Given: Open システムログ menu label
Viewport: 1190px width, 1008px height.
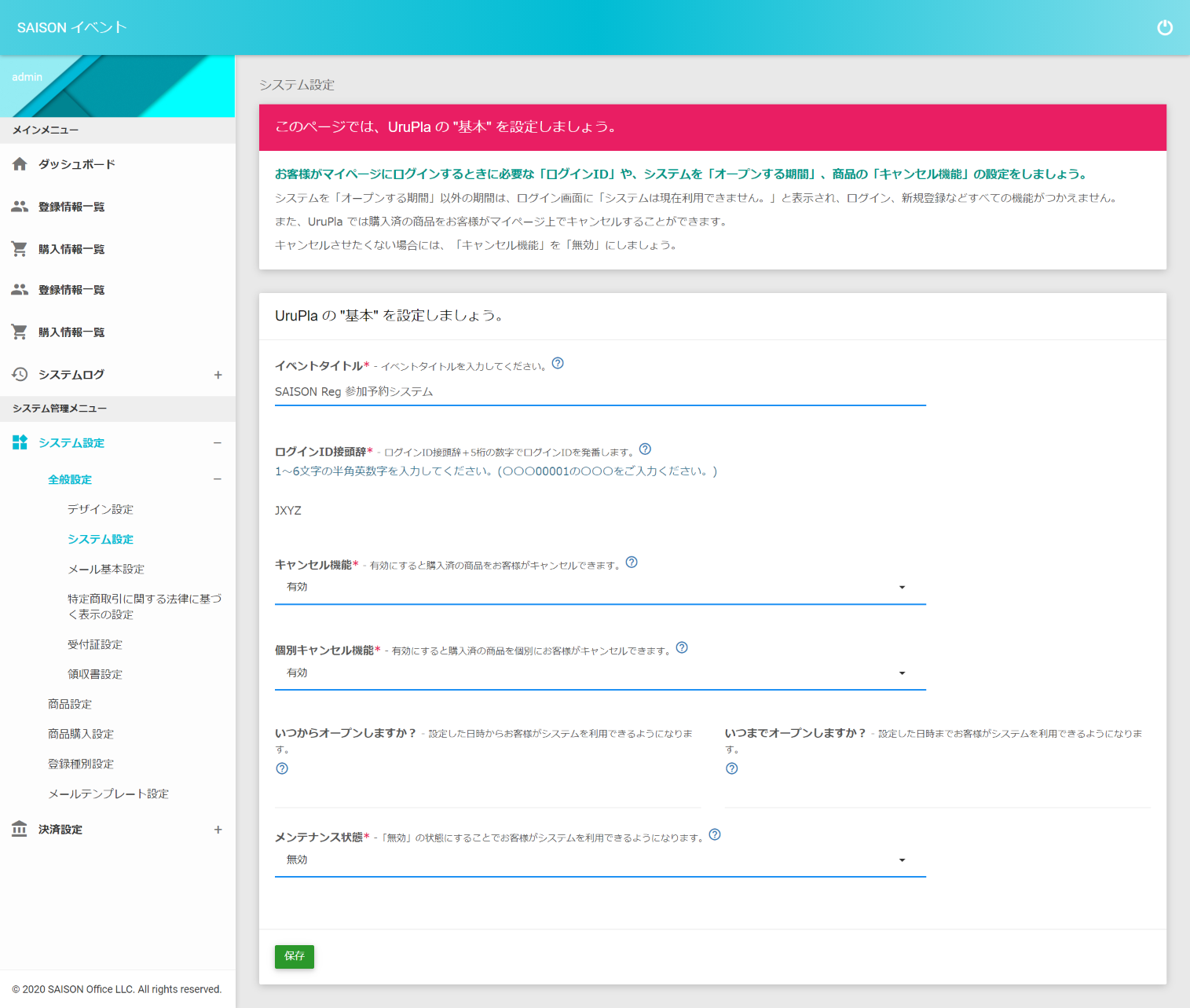Looking at the screenshot, I should tap(71, 375).
